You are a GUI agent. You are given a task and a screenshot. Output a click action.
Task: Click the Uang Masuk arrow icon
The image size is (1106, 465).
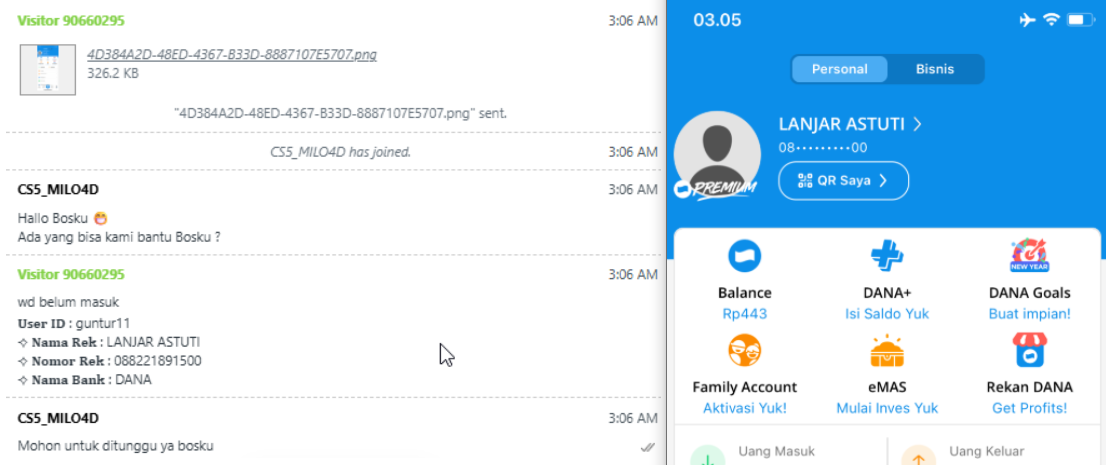[x=707, y=456]
